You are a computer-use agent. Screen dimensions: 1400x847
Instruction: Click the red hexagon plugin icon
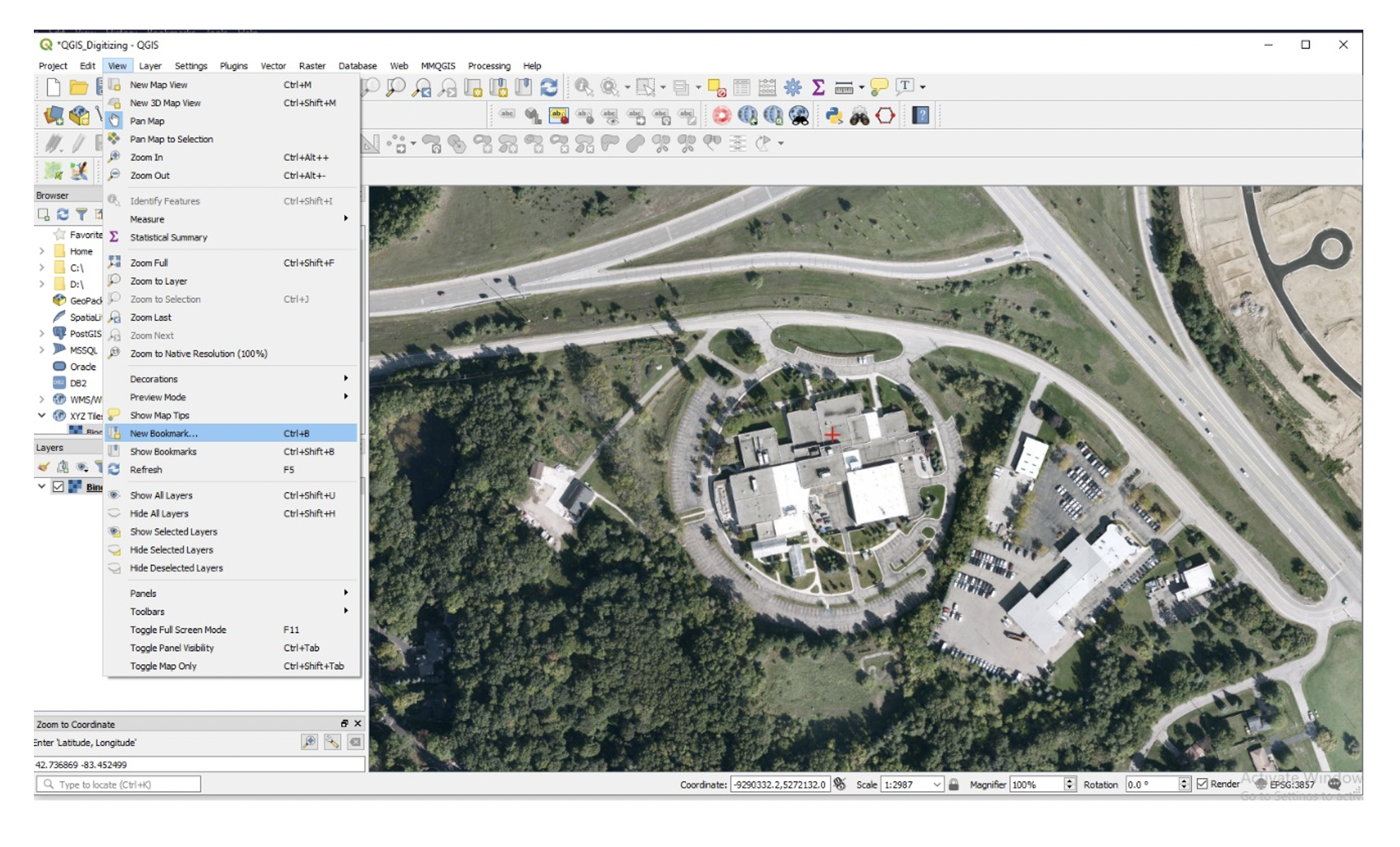click(885, 116)
